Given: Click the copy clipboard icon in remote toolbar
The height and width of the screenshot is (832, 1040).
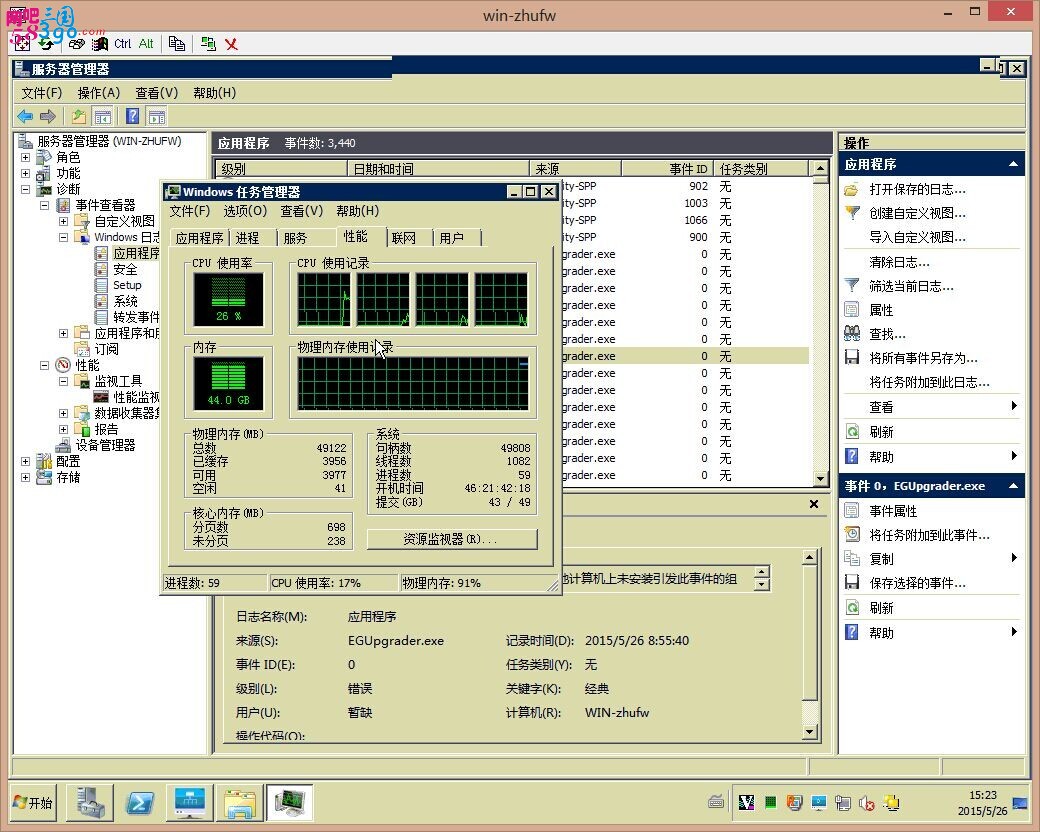Looking at the screenshot, I should (x=176, y=44).
